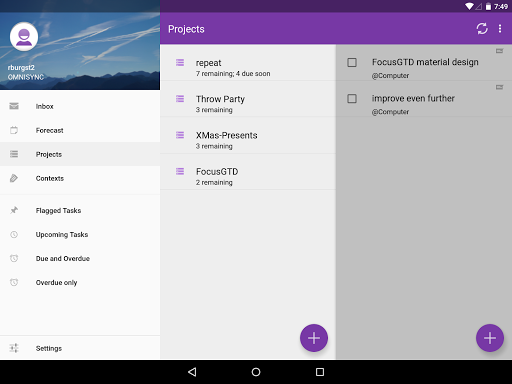Tap the Android back navigation button
Viewport: 512px width, 384px height.
point(192,372)
